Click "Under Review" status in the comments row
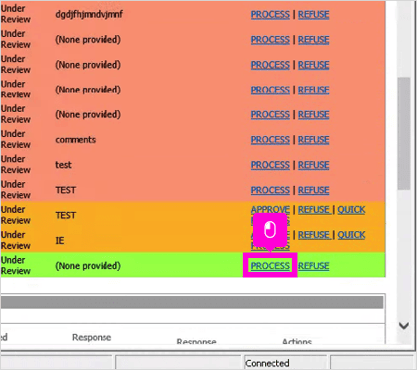This screenshot has height=370, width=417. coord(16,139)
